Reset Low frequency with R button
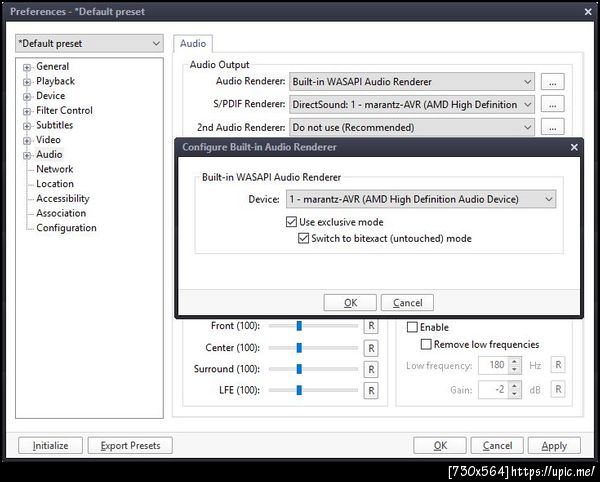 click(x=558, y=365)
